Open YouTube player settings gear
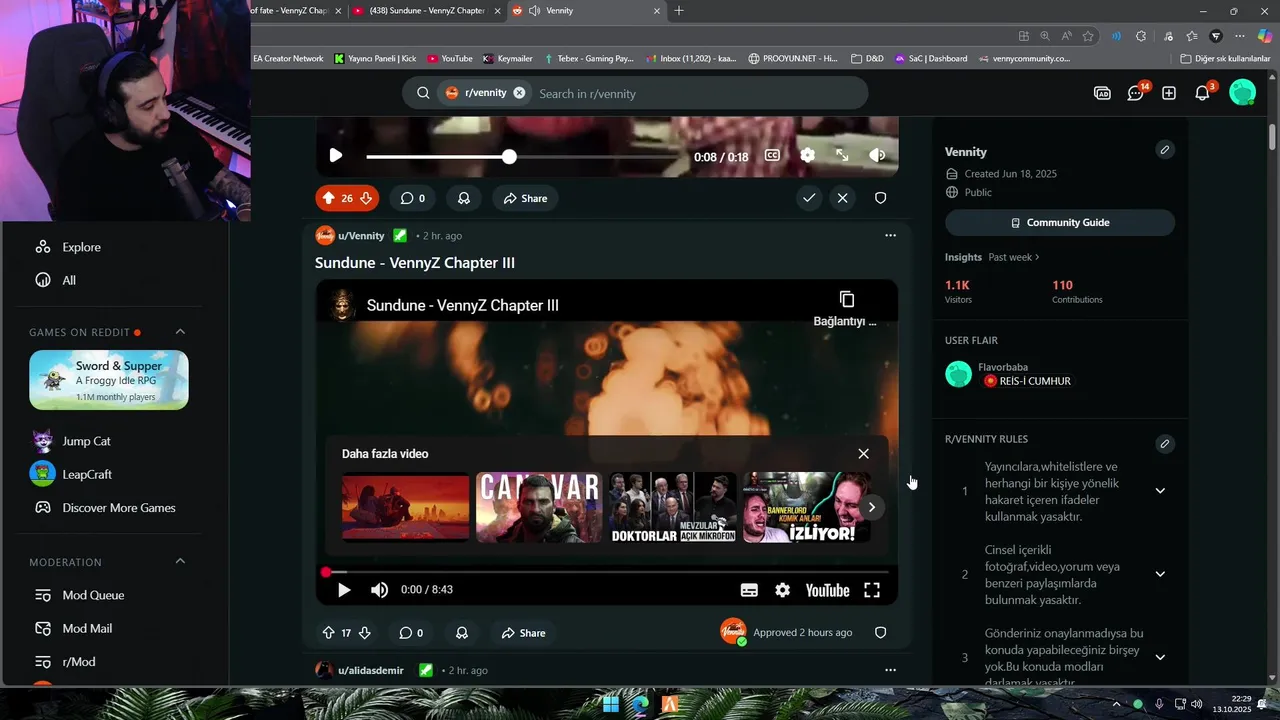This screenshot has height=720, width=1280. click(782, 590)
